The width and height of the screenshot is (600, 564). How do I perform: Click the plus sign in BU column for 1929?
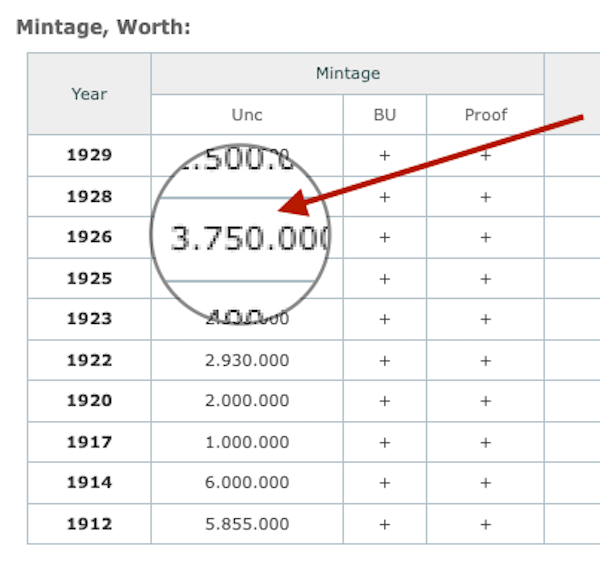tap(384, 156)
